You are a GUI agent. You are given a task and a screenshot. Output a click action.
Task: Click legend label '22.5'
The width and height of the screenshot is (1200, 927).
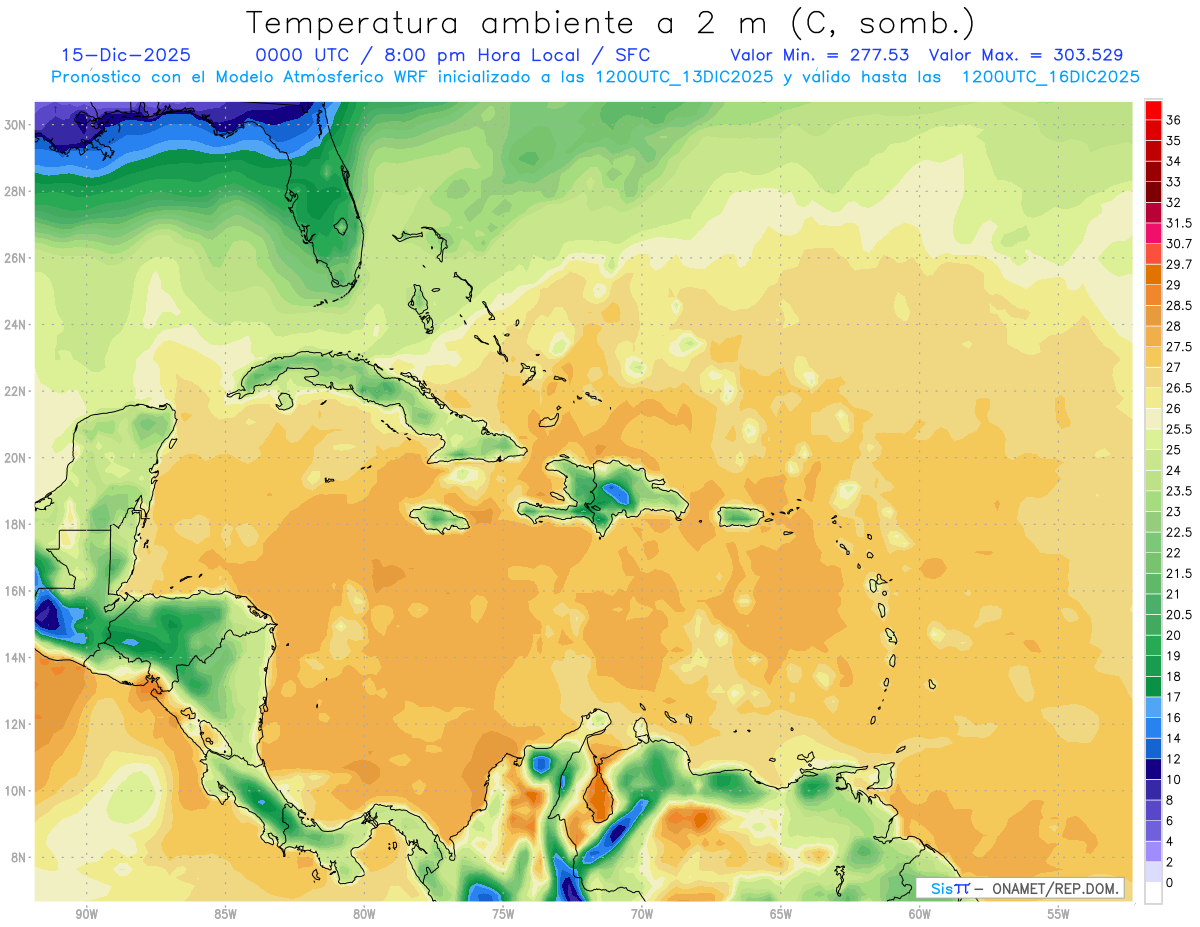point(1179,532)
